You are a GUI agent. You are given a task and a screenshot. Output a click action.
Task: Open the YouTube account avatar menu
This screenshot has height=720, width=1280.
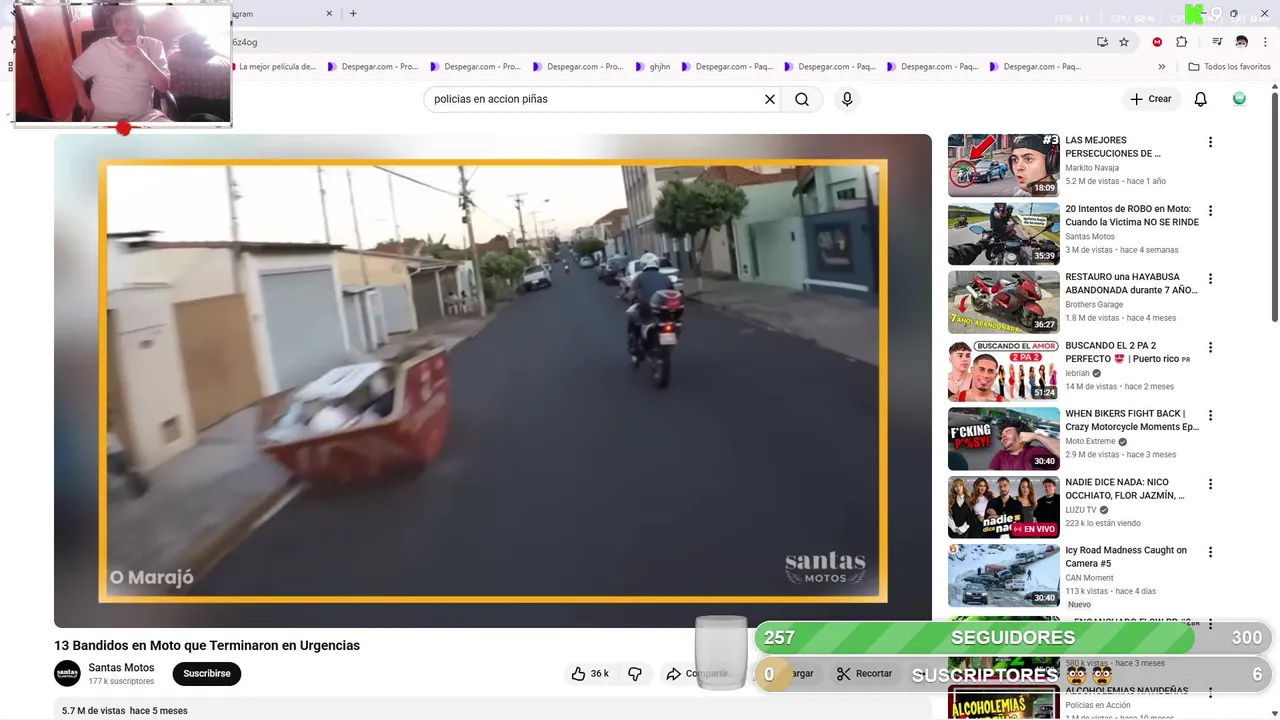pos(1239,99)
